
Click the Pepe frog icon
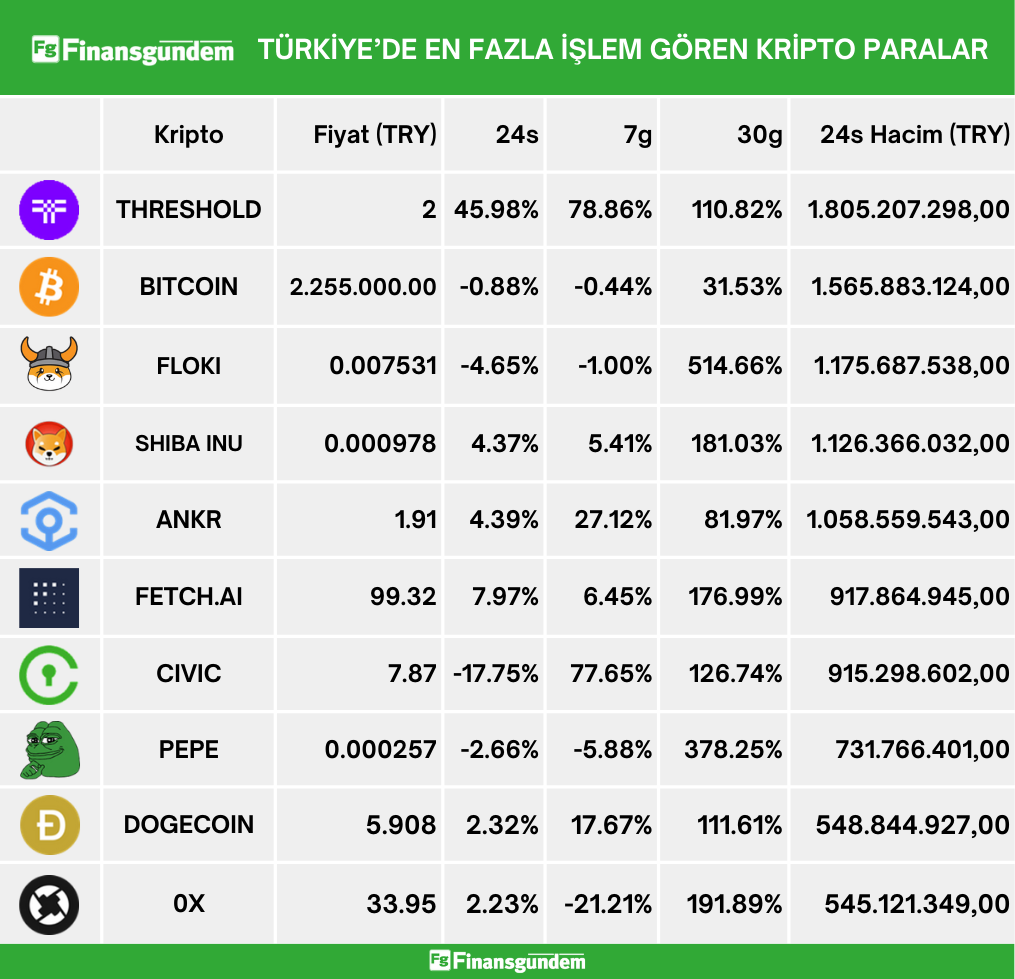coord(49,750)
